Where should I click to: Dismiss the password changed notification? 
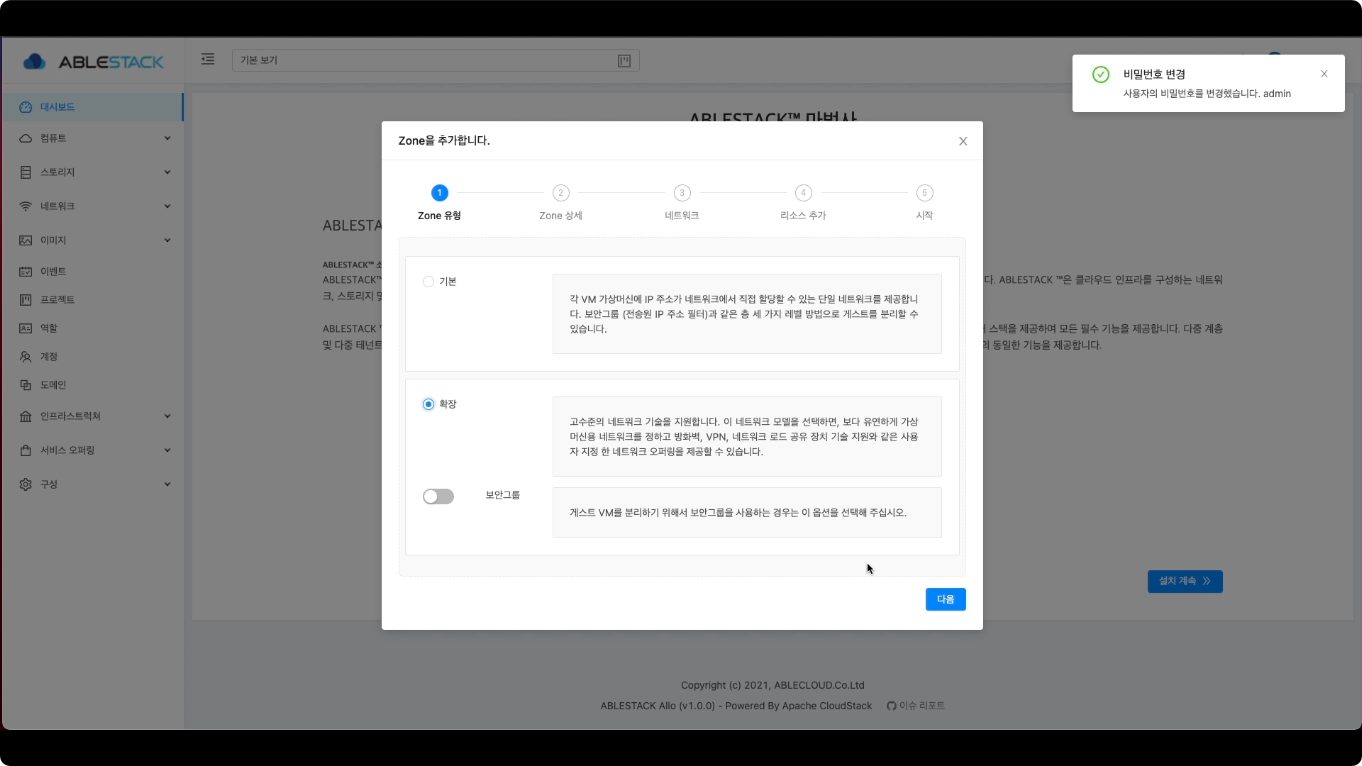point(1324,74)
